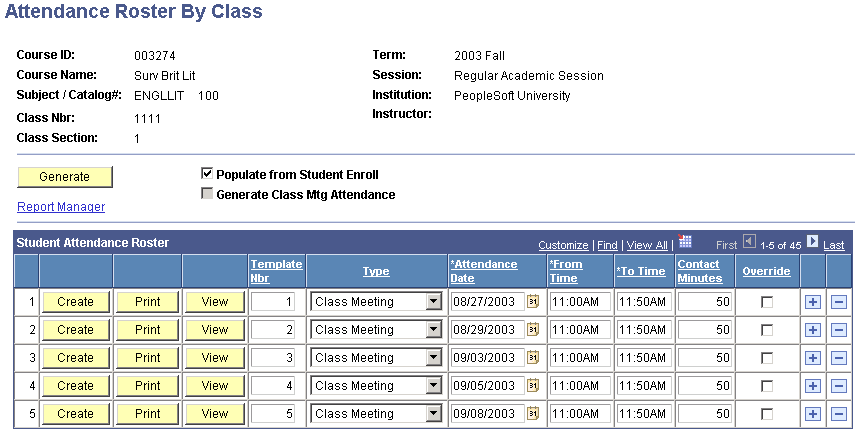Image resolution: width=855 pixels, height=433 pixels.
Task: Show previous rows with the left arrow
Action: click(749, 241)
